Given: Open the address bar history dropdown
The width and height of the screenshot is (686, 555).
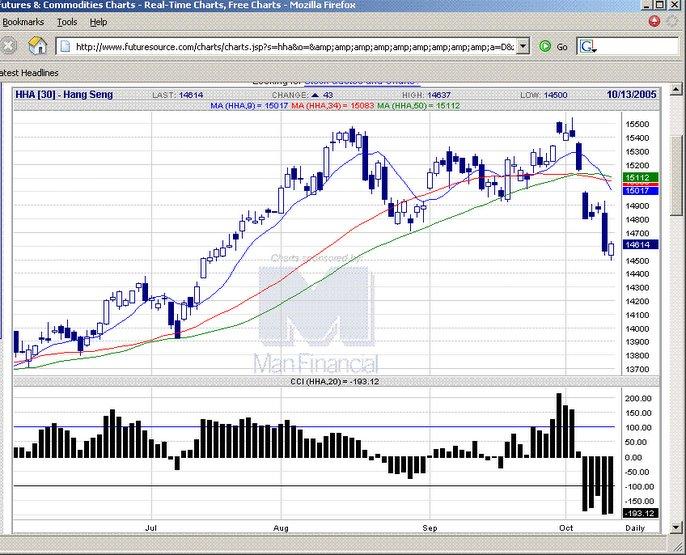Looking at the screenshot, I should 523,46.
